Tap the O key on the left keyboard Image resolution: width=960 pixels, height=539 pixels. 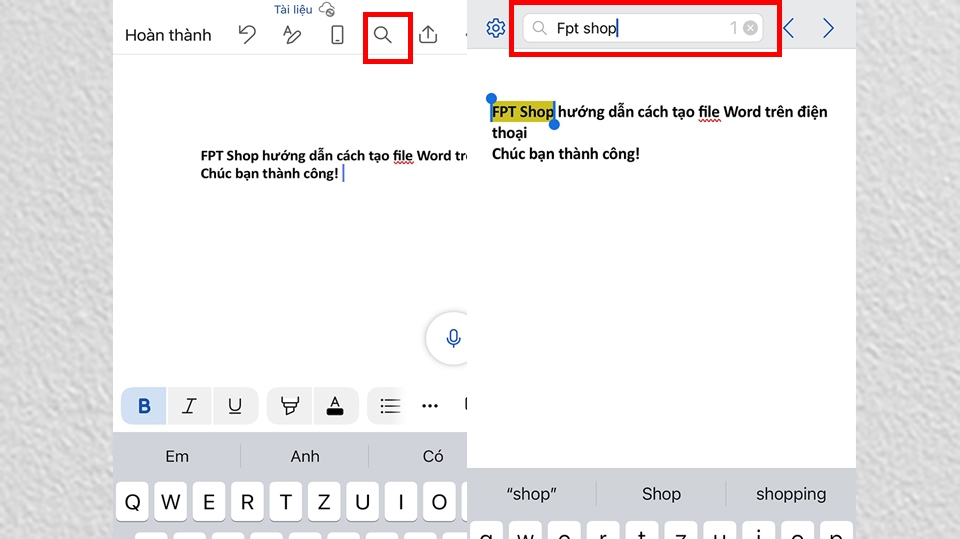(x=439, y=502)
